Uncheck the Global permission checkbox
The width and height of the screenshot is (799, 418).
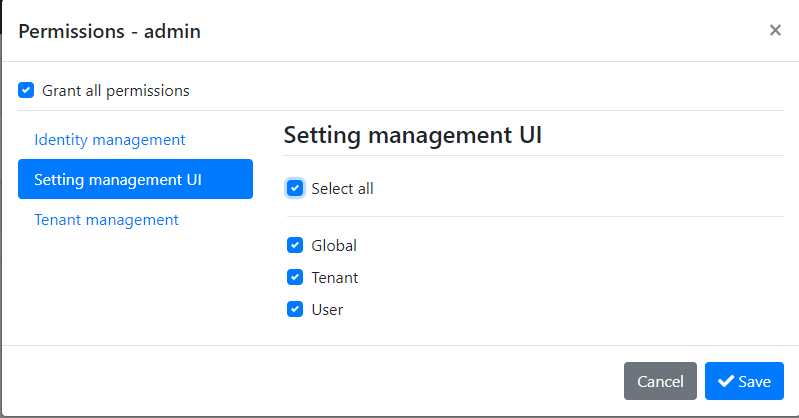coord(295,245)
